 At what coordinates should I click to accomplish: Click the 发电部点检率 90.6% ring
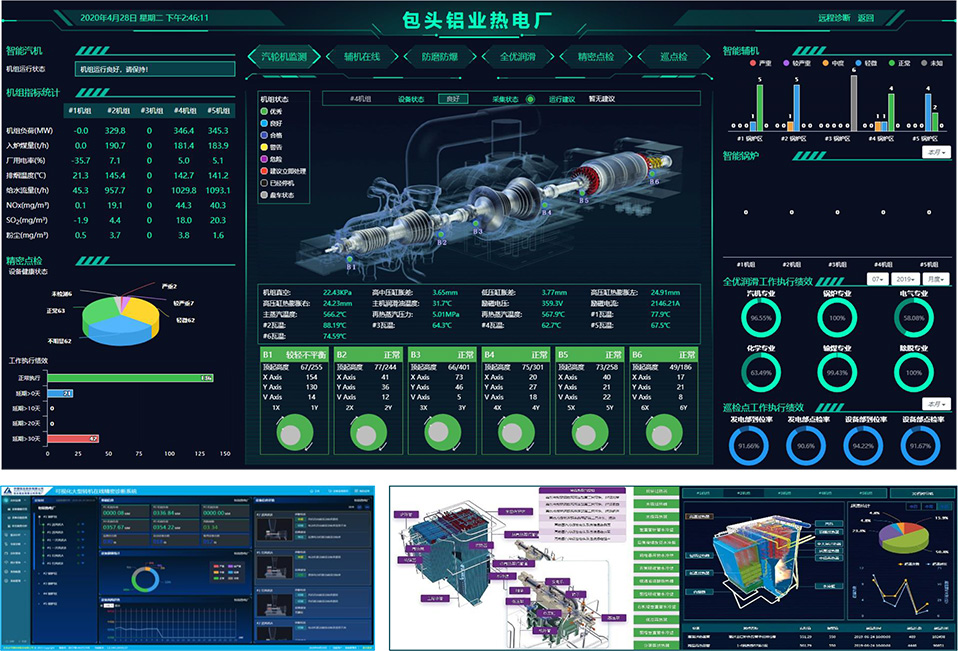click(806, 446)
